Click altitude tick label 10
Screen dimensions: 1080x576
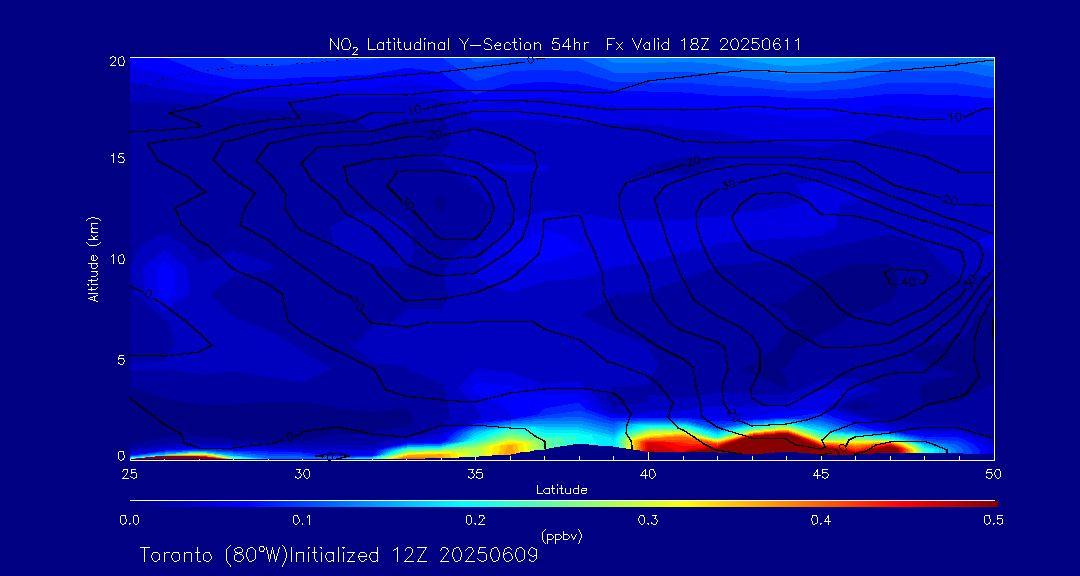118,258
